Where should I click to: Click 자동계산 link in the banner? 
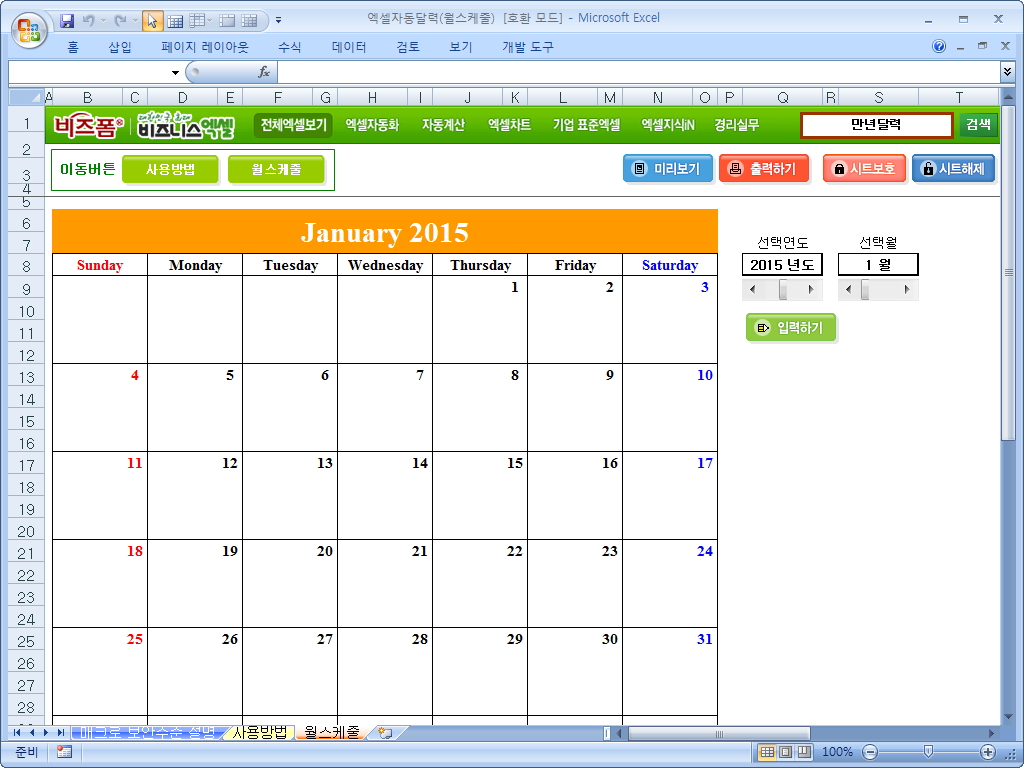(443, 125)
